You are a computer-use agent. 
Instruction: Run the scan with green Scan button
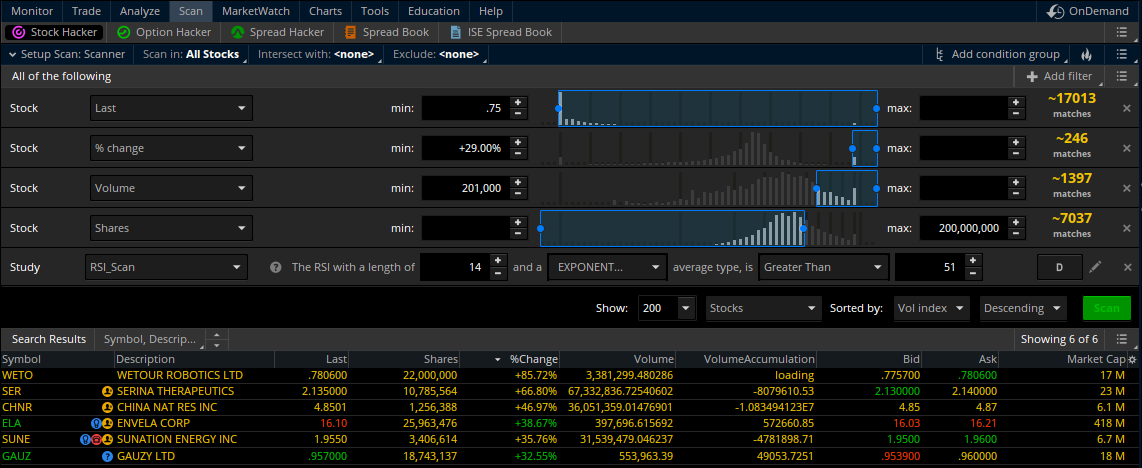click(x=1106, y=308)
